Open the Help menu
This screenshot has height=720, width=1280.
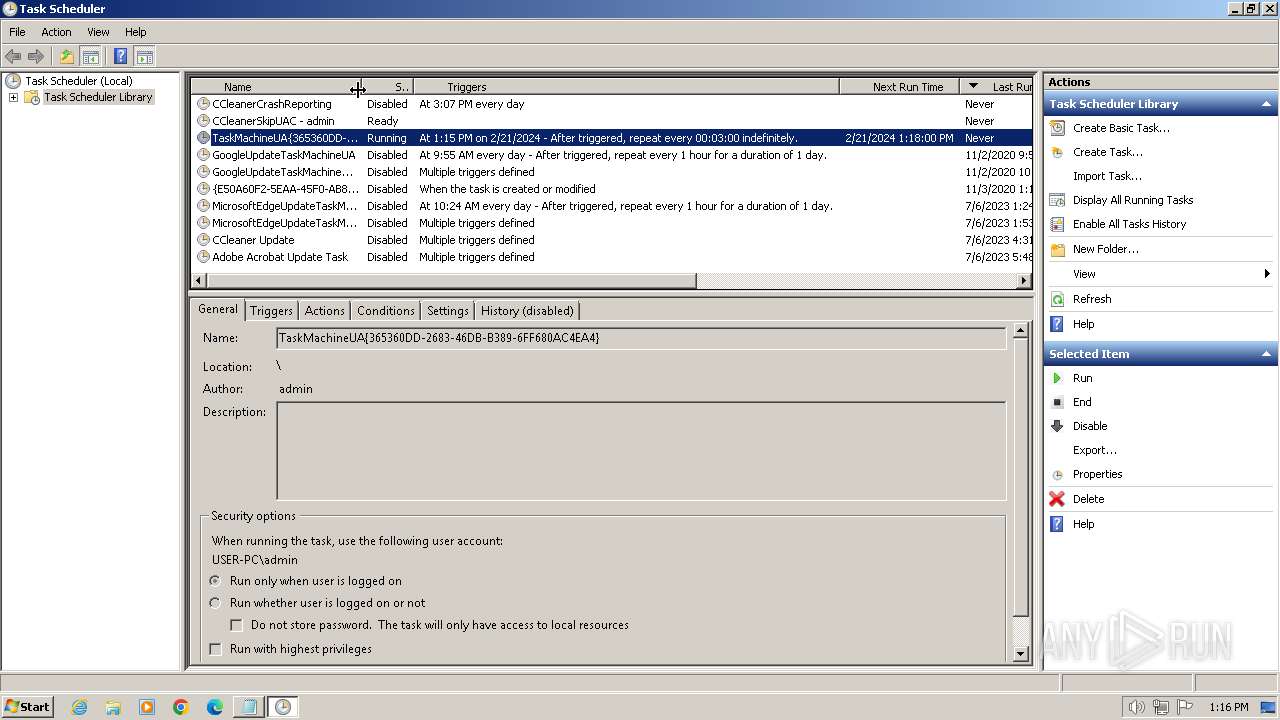[135, 32]
